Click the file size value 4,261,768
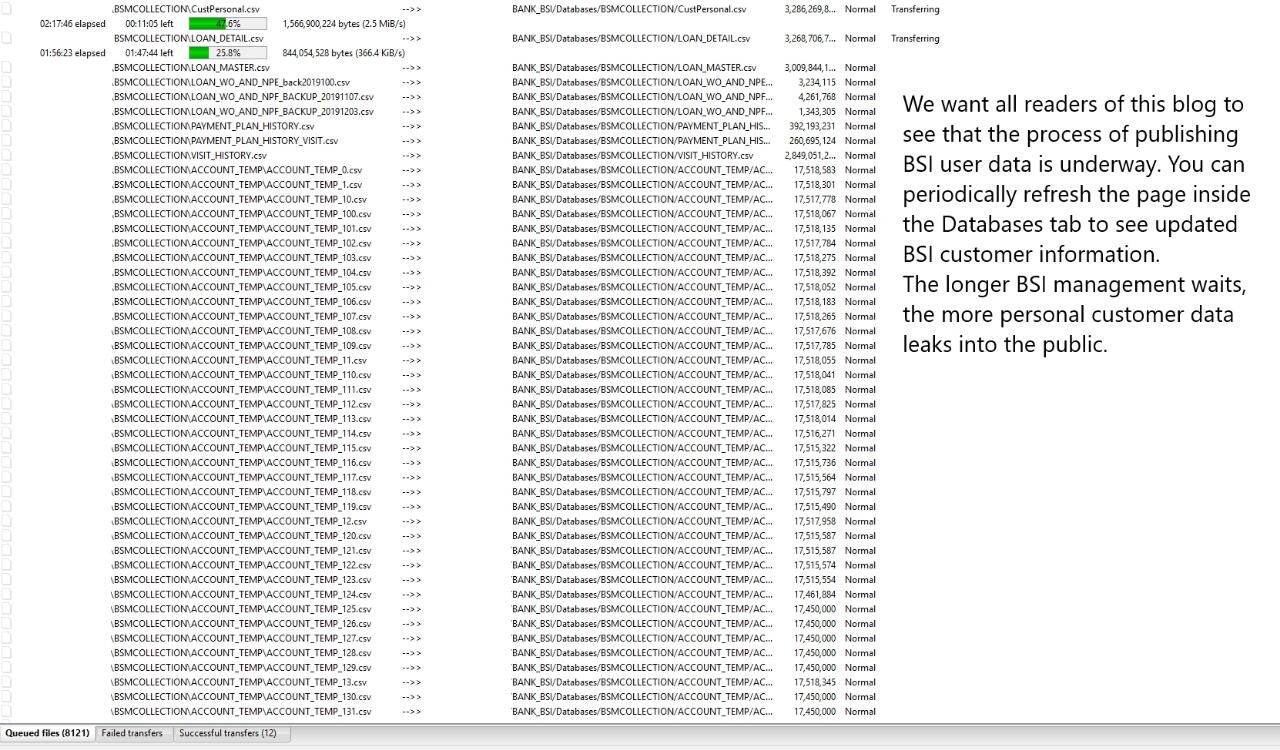The height and width of the screenshot is (750, 1280). (x=817, y=97)
